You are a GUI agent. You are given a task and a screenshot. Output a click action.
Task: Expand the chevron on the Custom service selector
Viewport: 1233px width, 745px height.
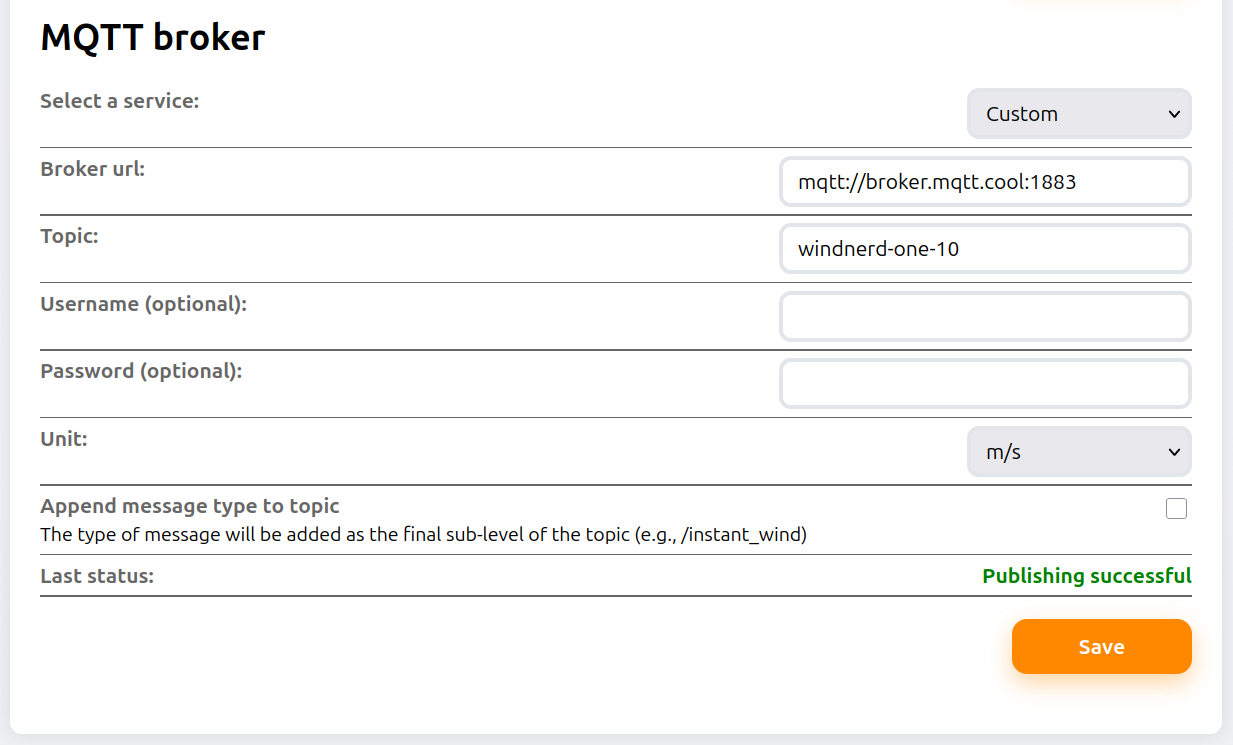click(x=1175, y=114)
